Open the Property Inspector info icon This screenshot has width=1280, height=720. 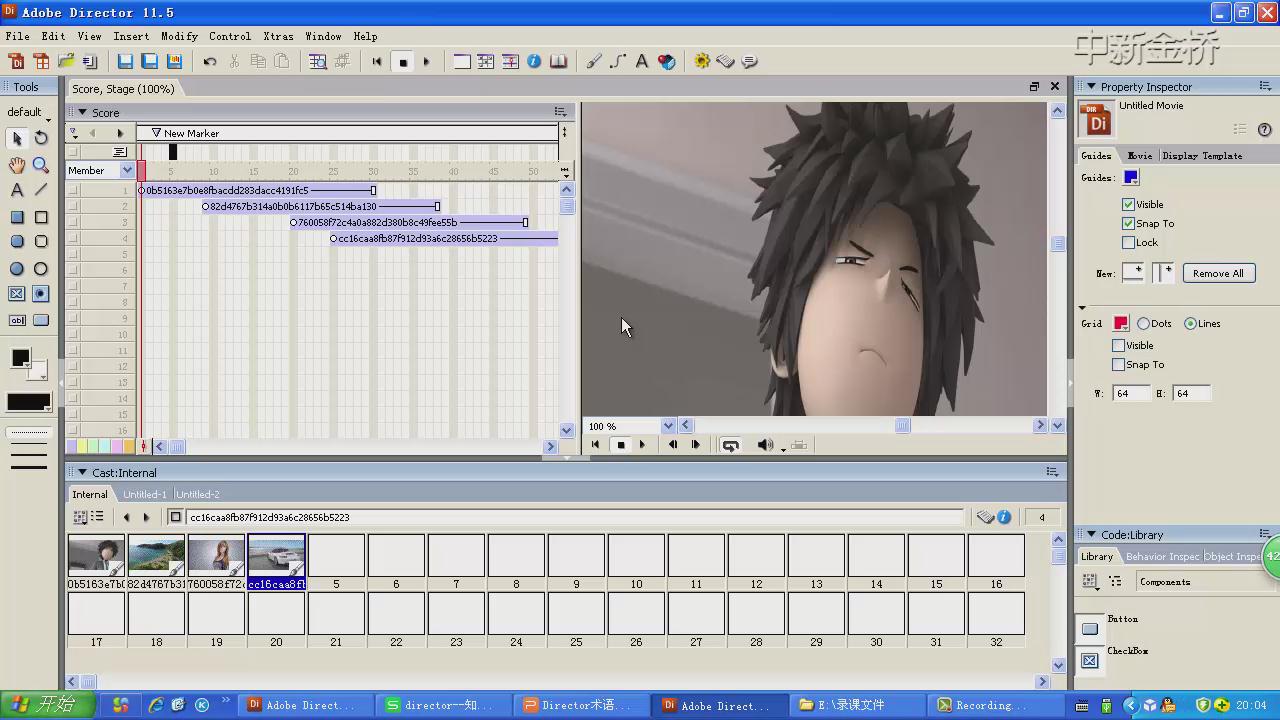coord(534,61)
